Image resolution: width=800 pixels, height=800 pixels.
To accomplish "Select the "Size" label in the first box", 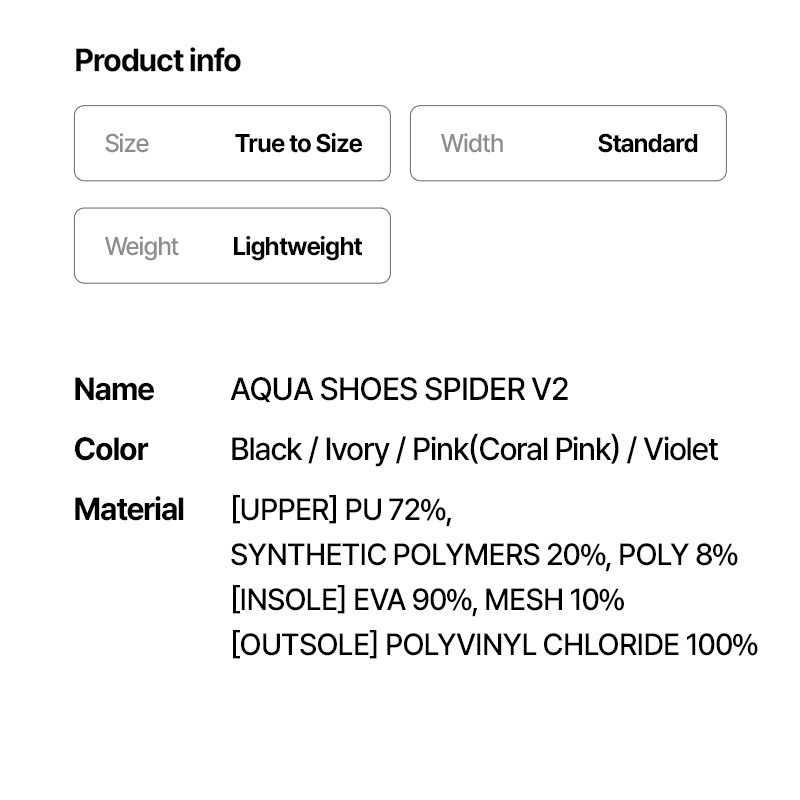I will (127, 144).
